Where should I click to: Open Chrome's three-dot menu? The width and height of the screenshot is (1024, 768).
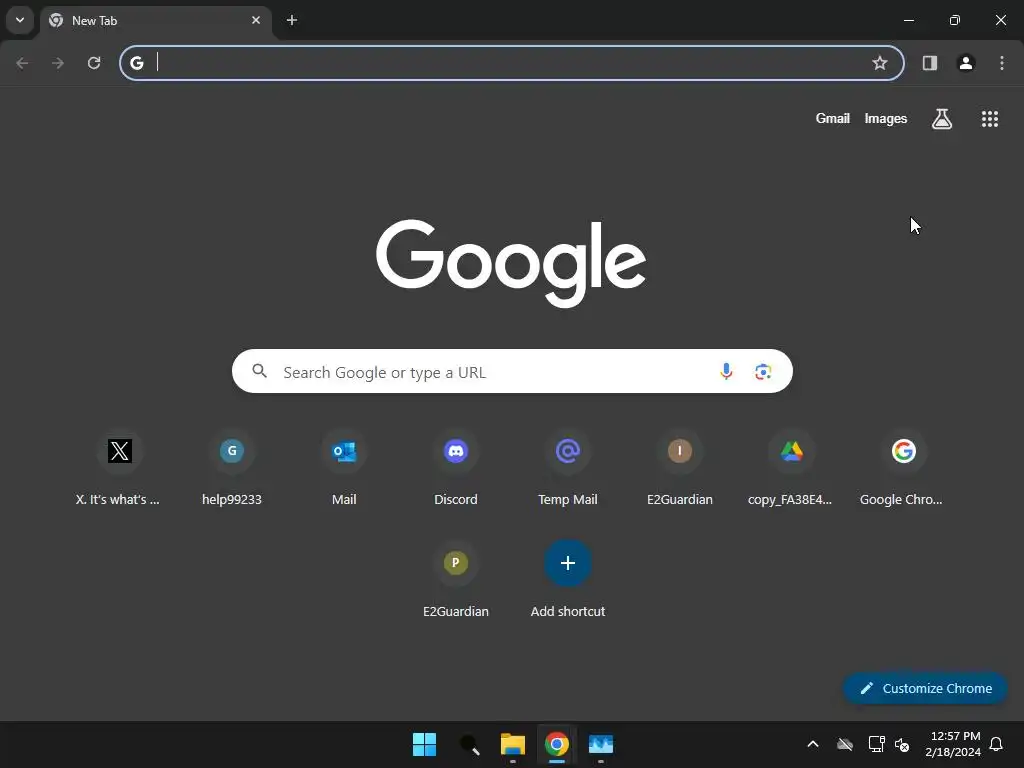point(1002,63)
